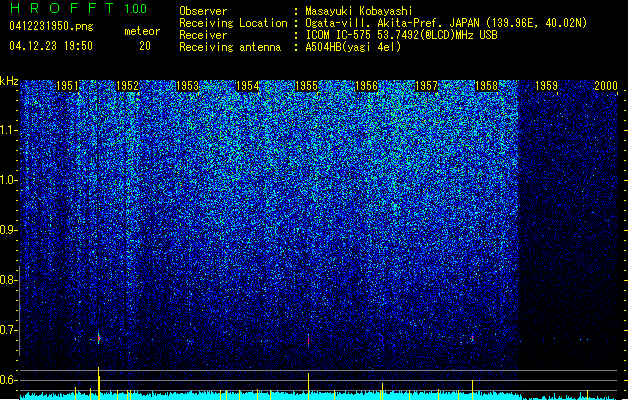Click the 1959 time marker
This screenshot has height=400, width=629.
pyautogui.click(x=546, y=86)
